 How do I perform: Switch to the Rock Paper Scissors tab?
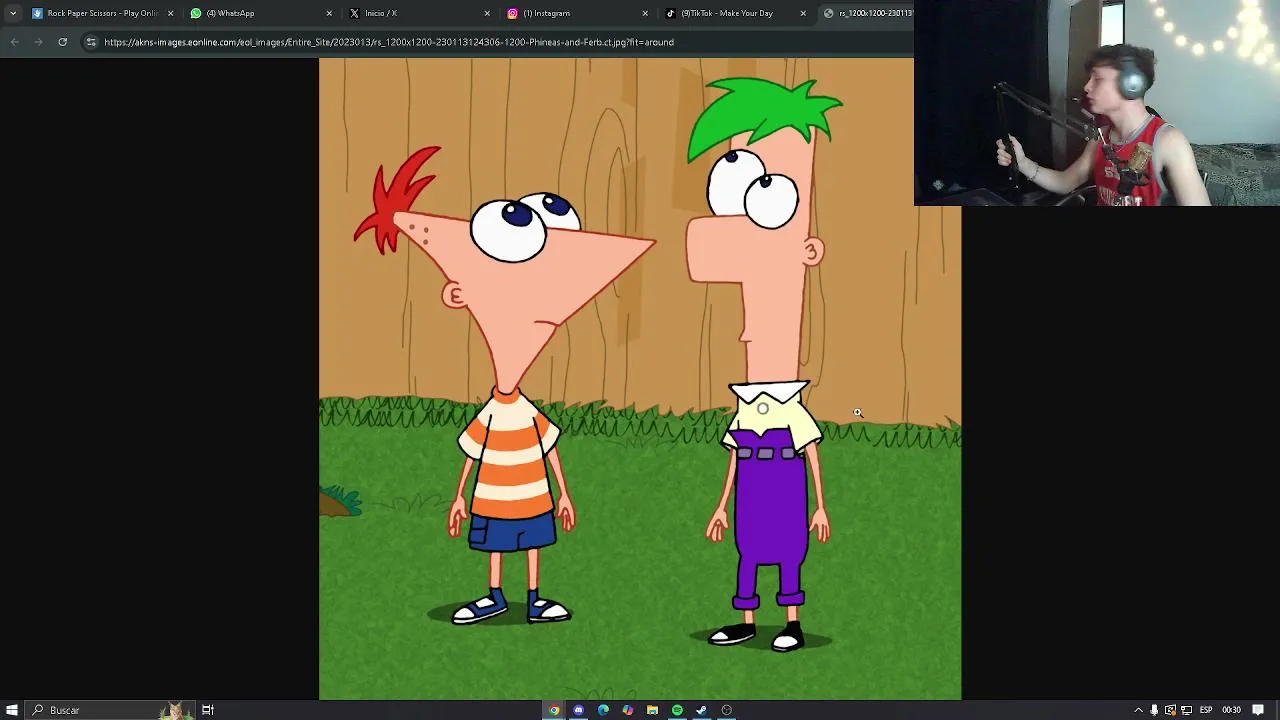click(x=103, y=13)
